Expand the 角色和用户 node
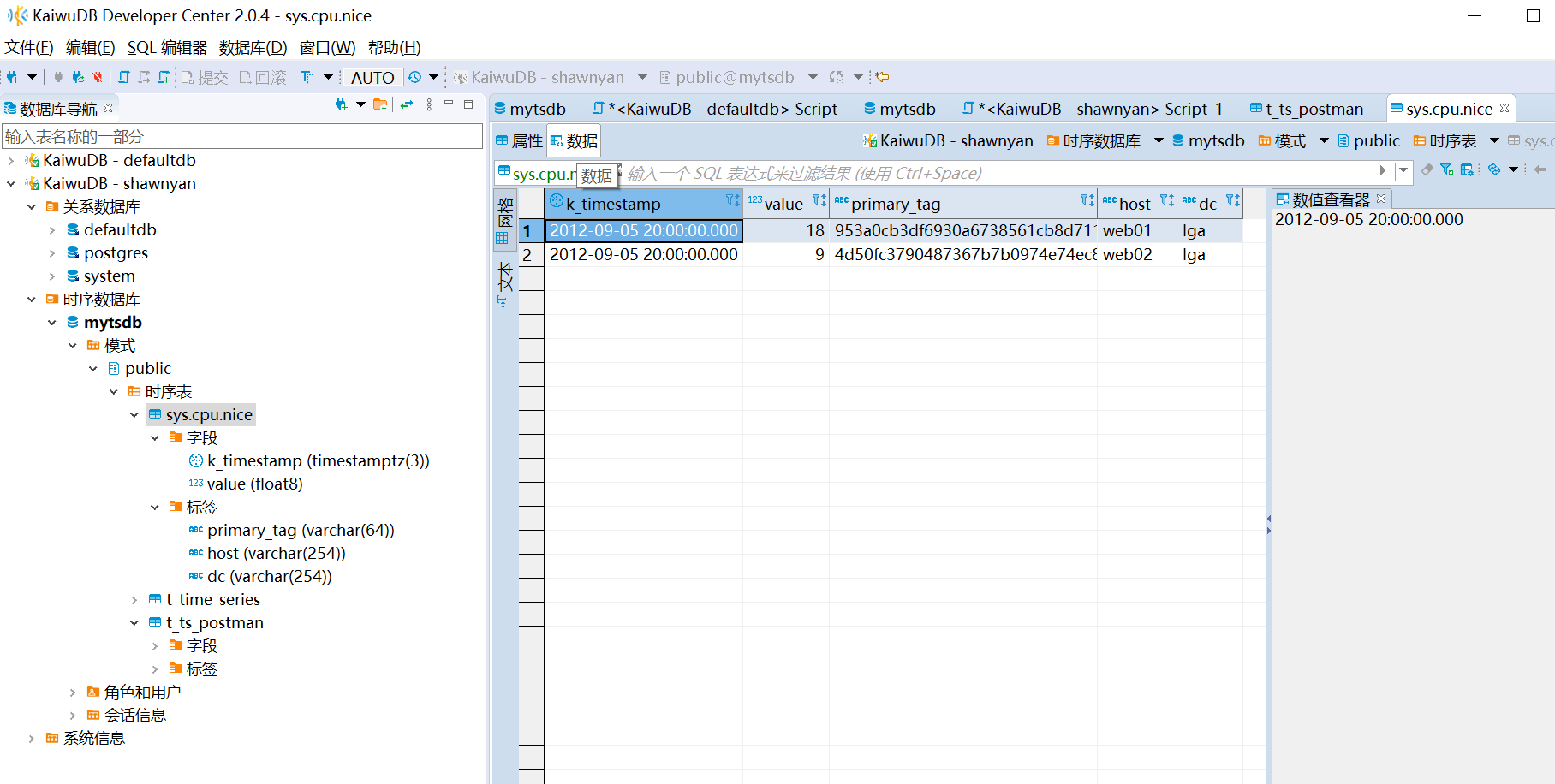This screenshot has width=1555, height=784. (x=73, y=692)
